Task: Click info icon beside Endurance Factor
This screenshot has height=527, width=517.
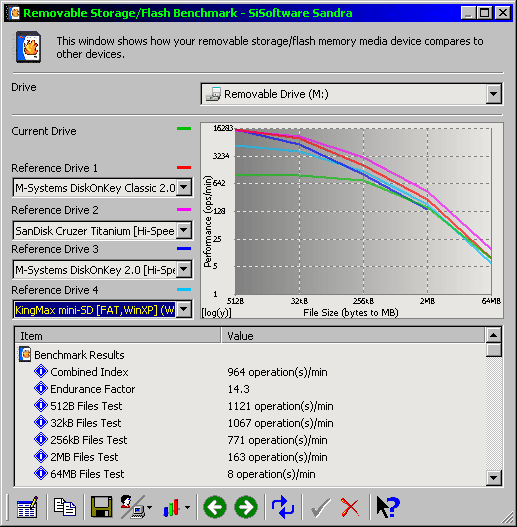Action: (41, 389)
